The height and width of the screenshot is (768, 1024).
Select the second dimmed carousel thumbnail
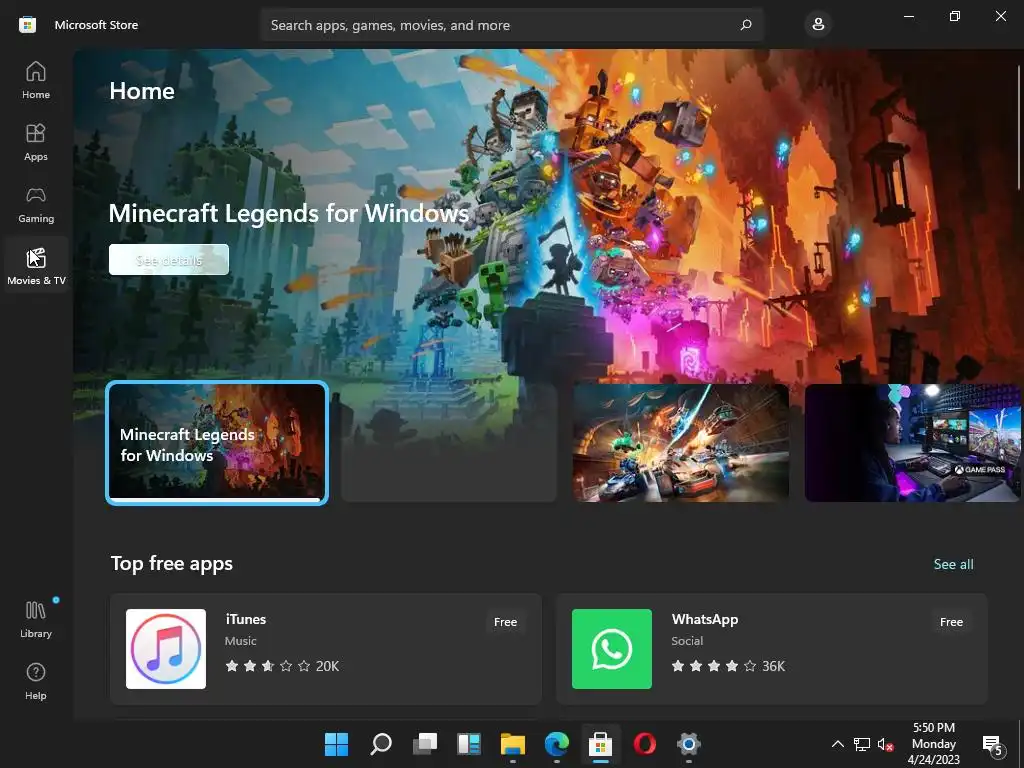[x=449, y=443]
